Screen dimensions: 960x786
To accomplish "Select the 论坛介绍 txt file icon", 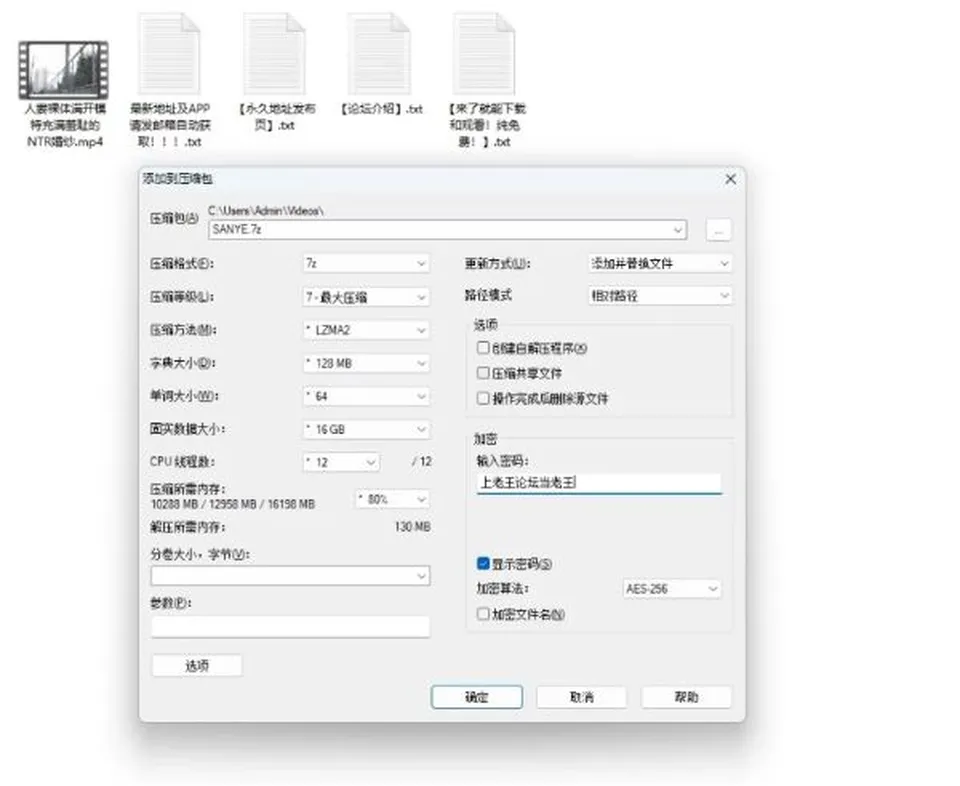I will click(x=379, y=54).
